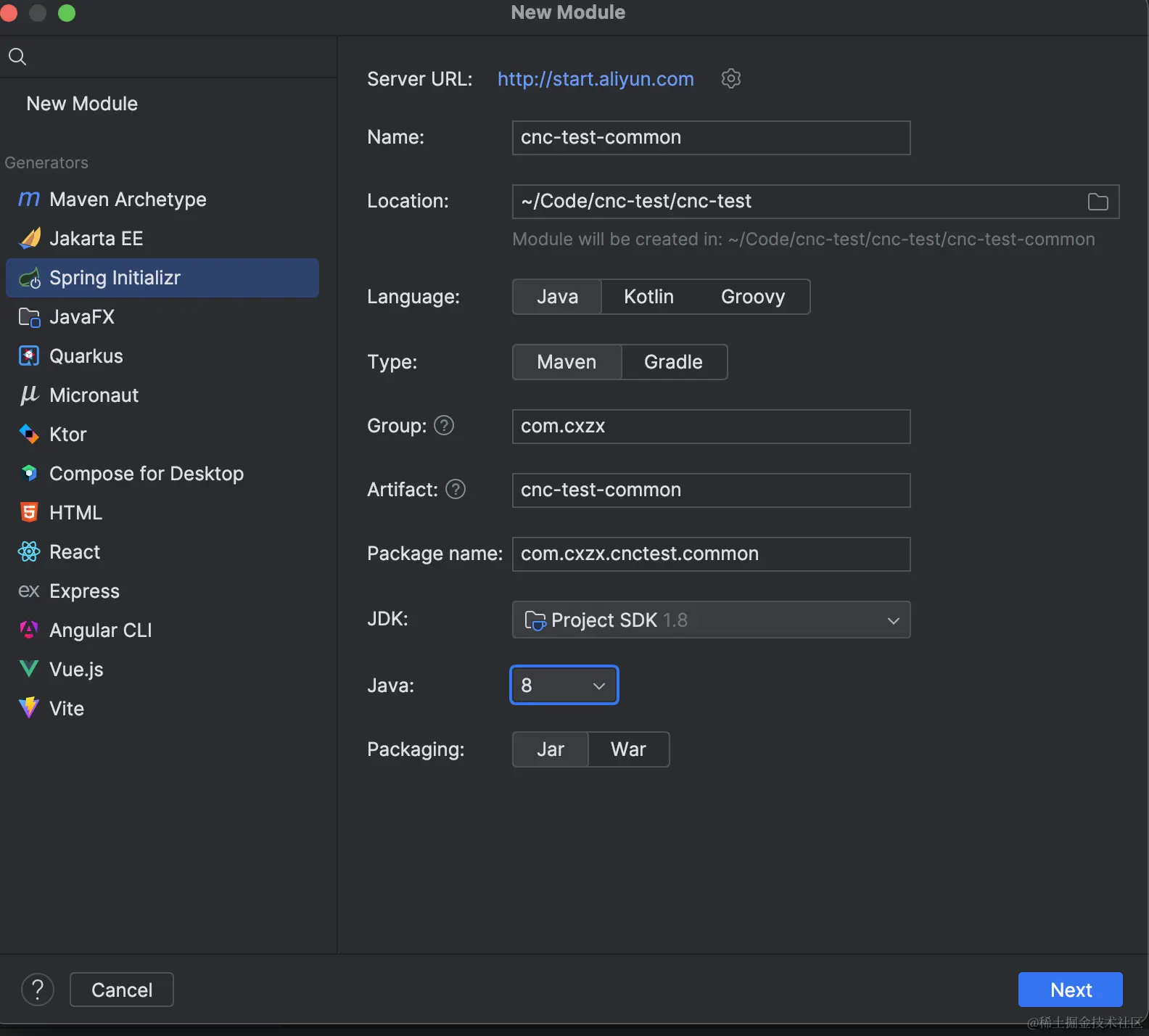Click the Maven Archetype icon
The height and width of the screenshot is (1036, 1149).
click(29, 199)
